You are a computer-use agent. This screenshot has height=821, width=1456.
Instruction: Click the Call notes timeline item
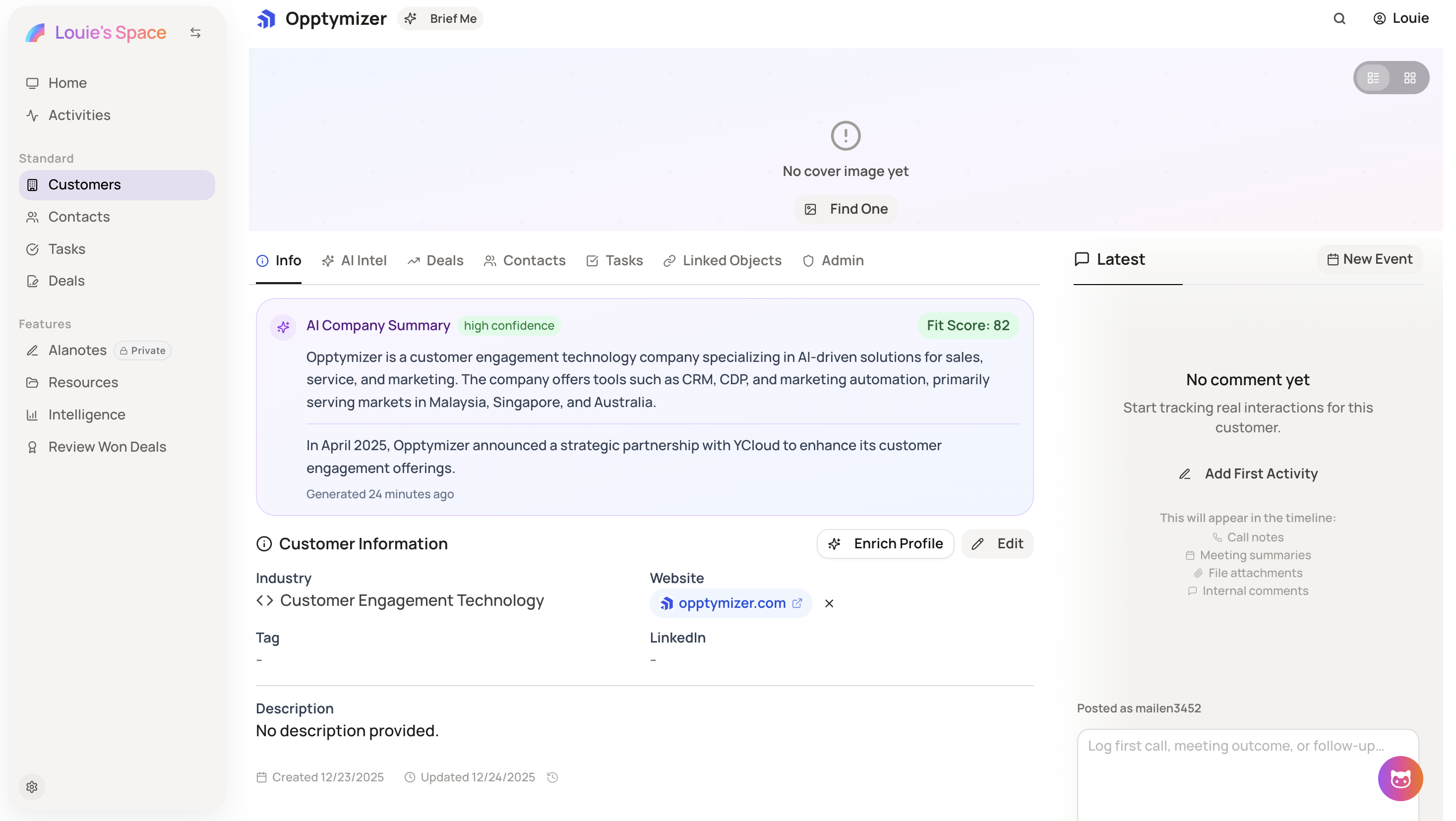[x=1247, y=537]
